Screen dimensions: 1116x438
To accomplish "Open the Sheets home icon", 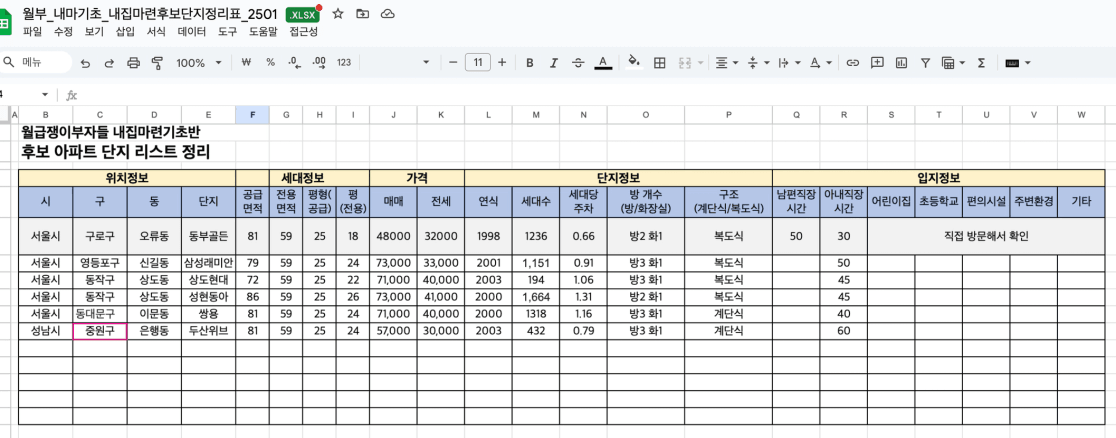I will [6, 21].
